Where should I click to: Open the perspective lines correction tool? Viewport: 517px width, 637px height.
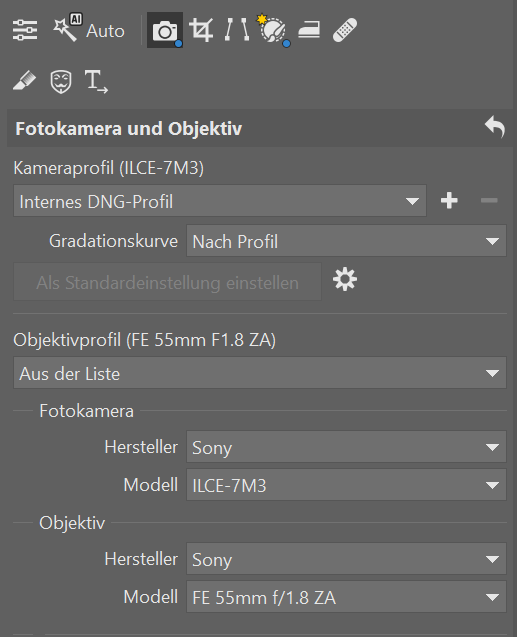237,30
